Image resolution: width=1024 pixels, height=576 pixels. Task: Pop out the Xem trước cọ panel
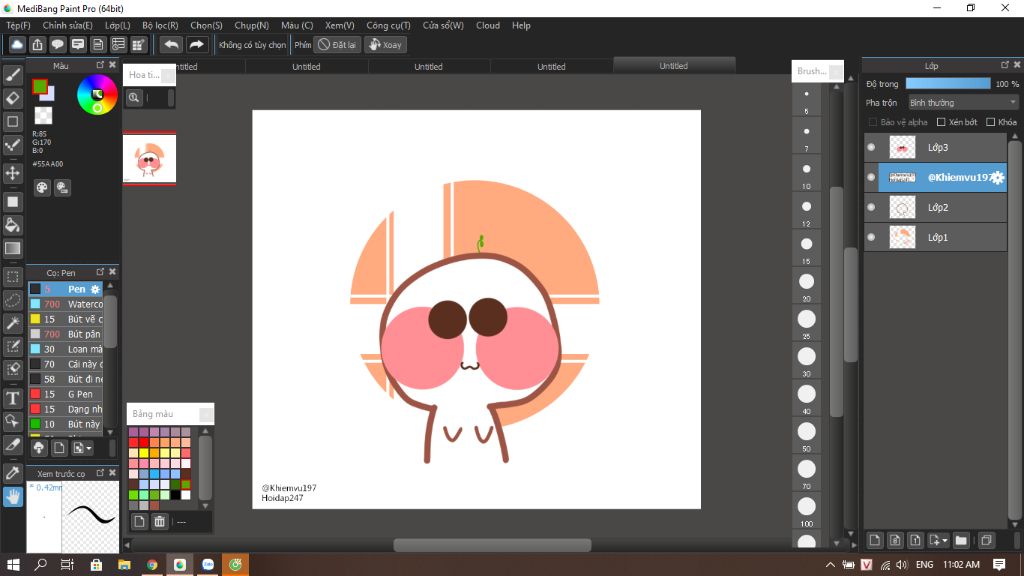(x=100, y=472)
